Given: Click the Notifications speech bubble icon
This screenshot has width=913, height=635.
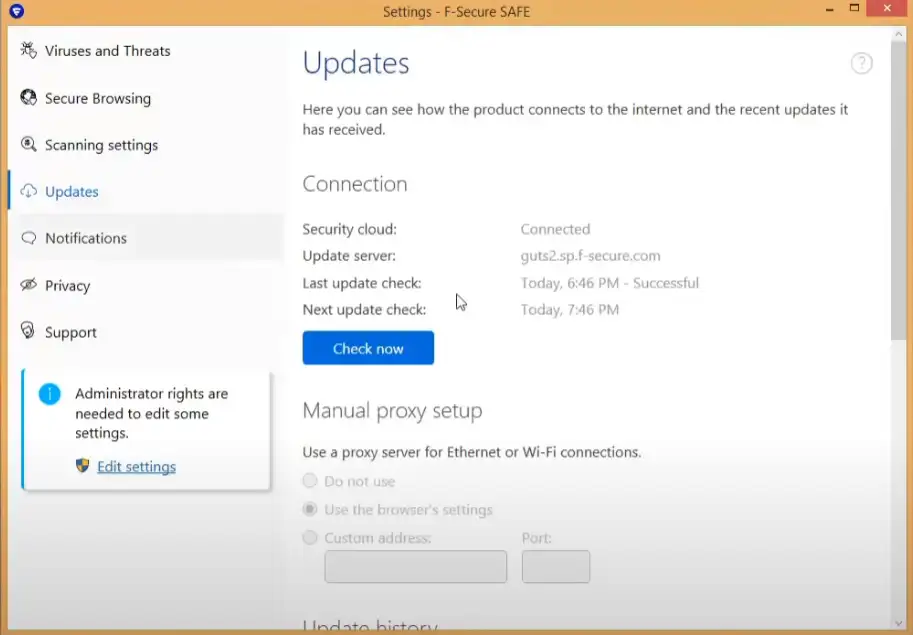Looking at the screenshot, I should tap(28, 238).
